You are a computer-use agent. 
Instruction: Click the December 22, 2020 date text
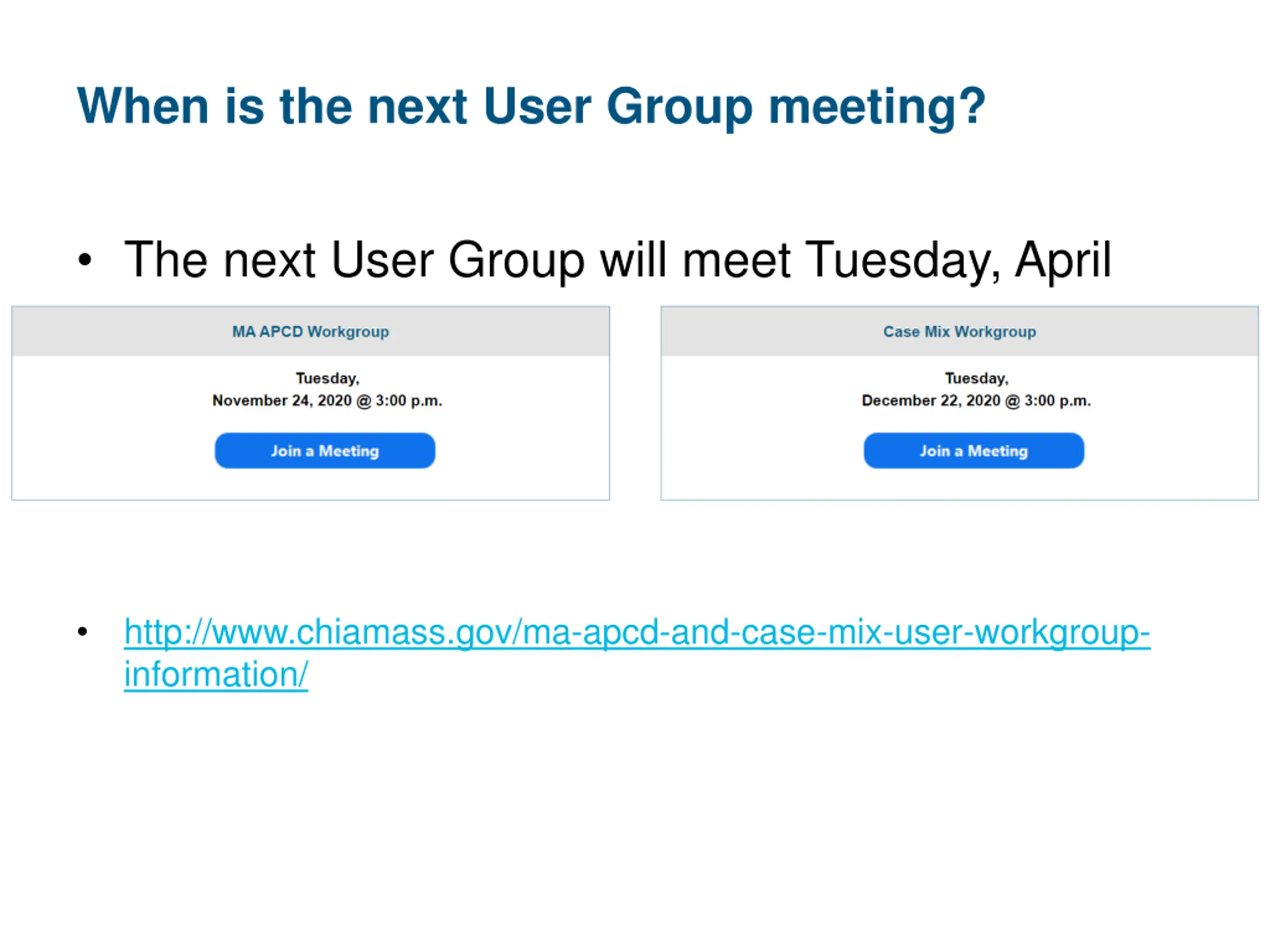click(930, 401)
